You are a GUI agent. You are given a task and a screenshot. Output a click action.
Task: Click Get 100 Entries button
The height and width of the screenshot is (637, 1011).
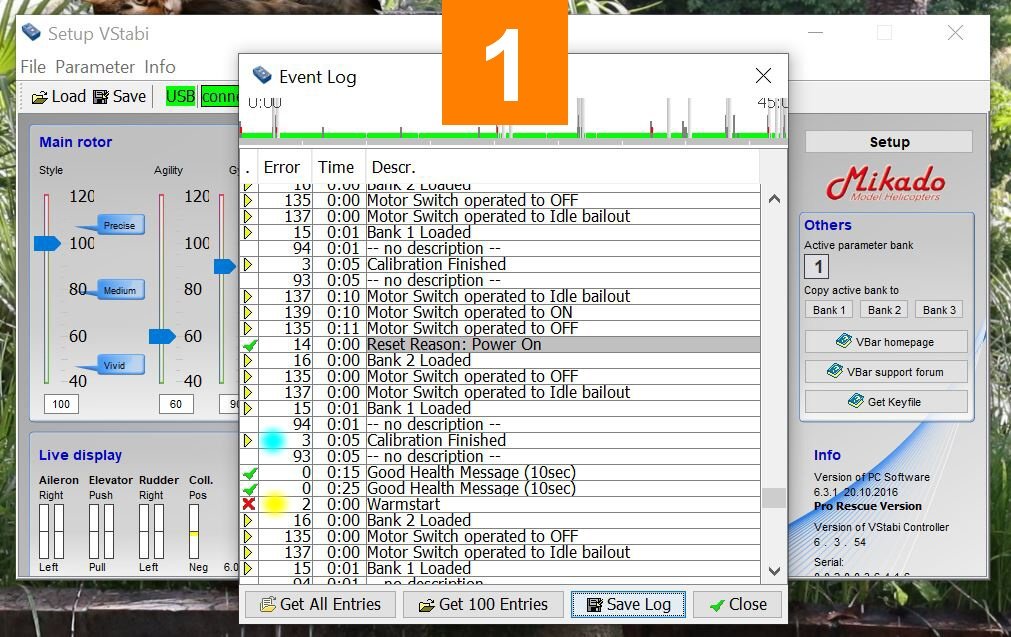[x=483, y=604]
